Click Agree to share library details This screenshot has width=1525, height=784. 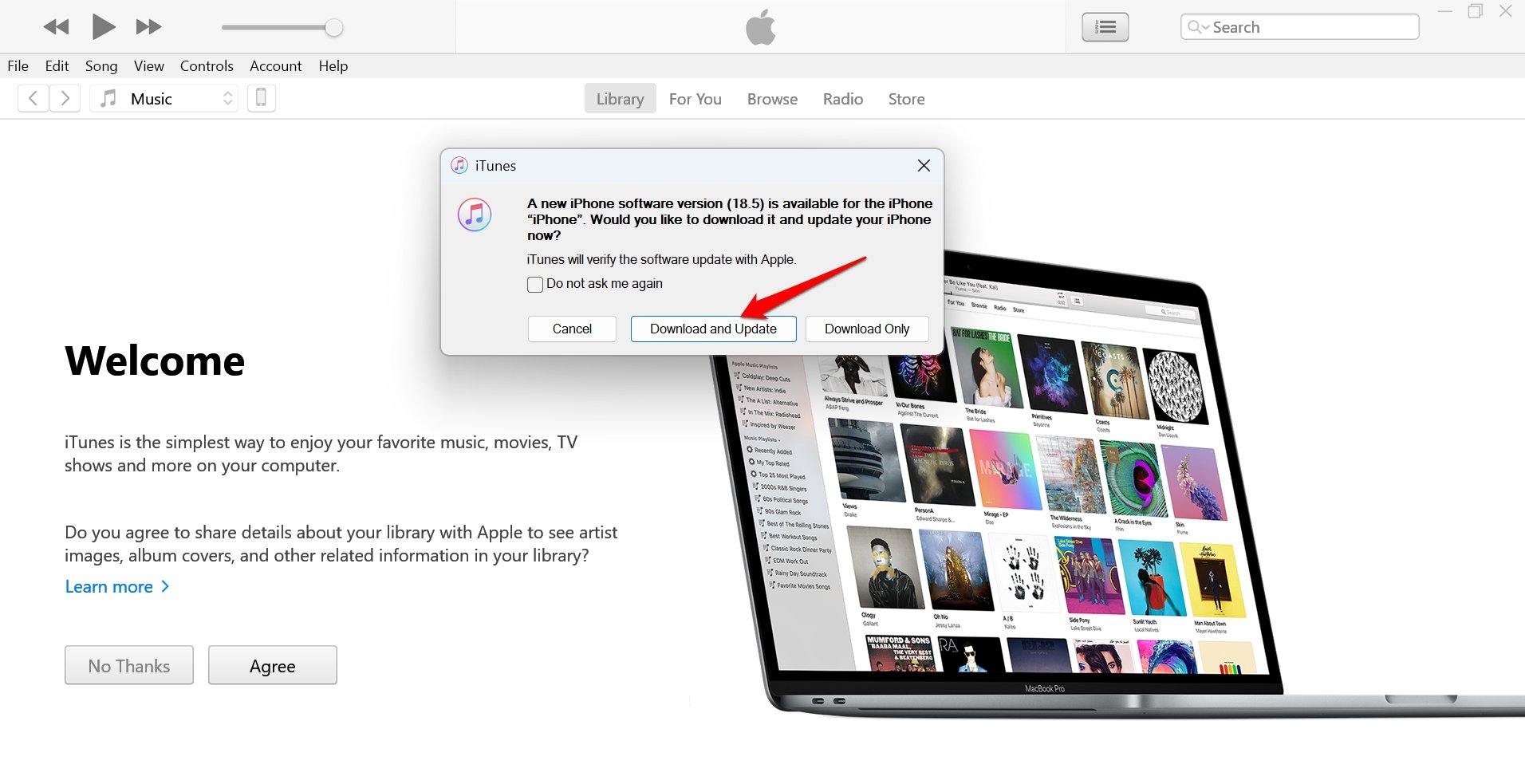(272, 665)
